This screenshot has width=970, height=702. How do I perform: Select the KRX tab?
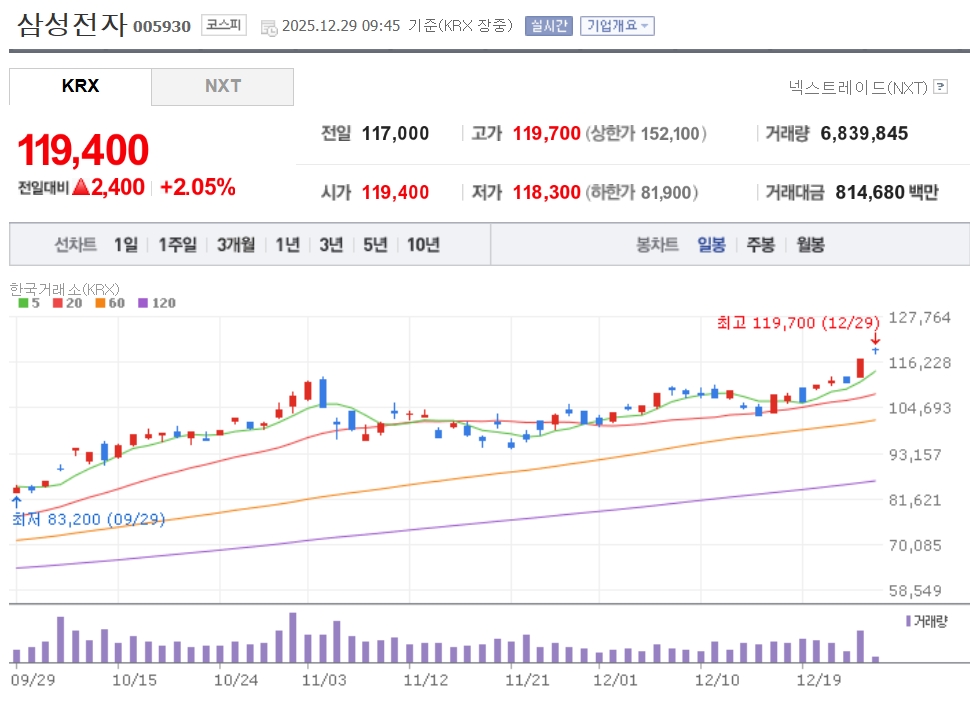[x=80, y=86]
